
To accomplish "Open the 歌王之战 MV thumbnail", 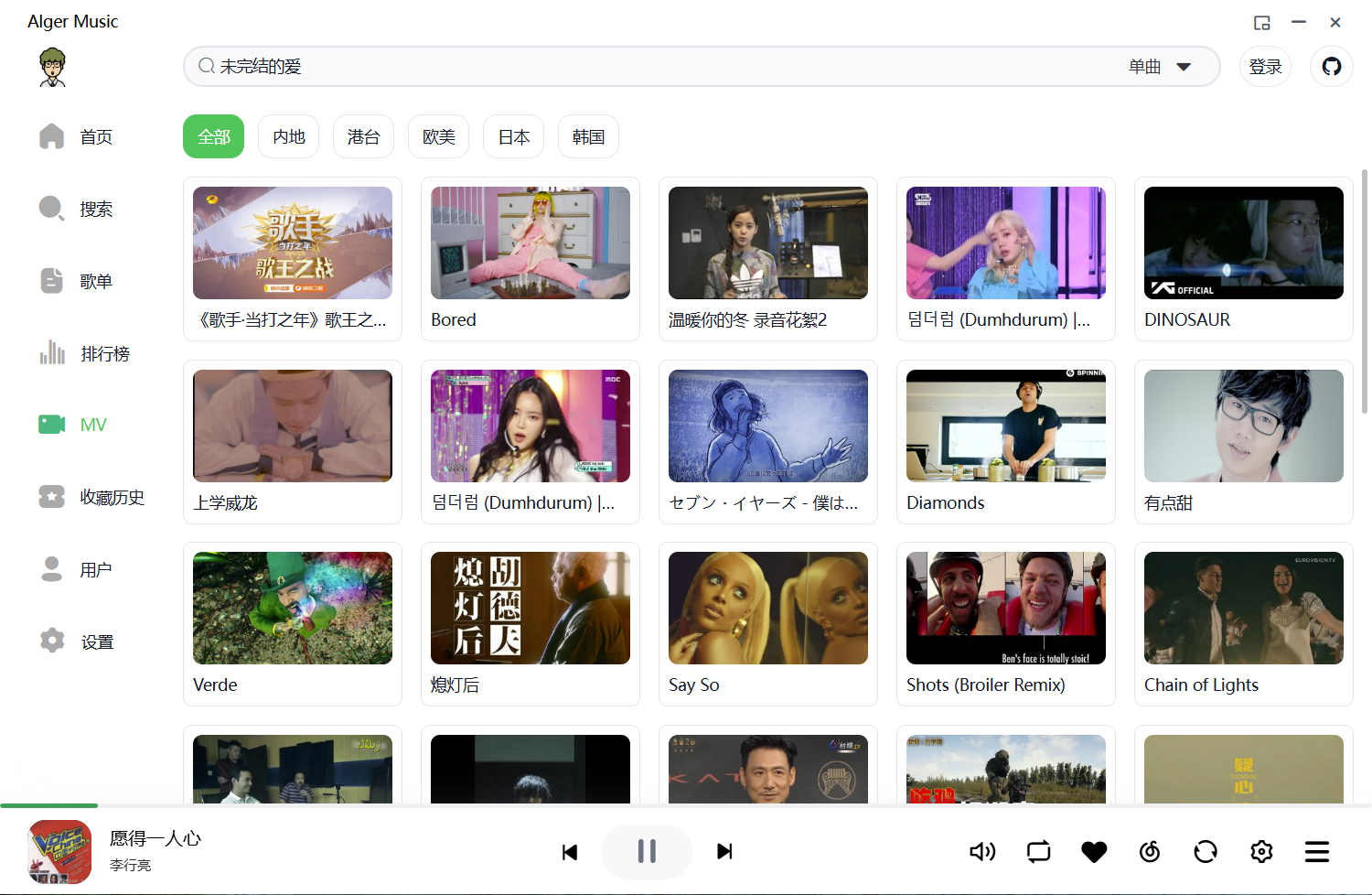I will click(293, 243).
